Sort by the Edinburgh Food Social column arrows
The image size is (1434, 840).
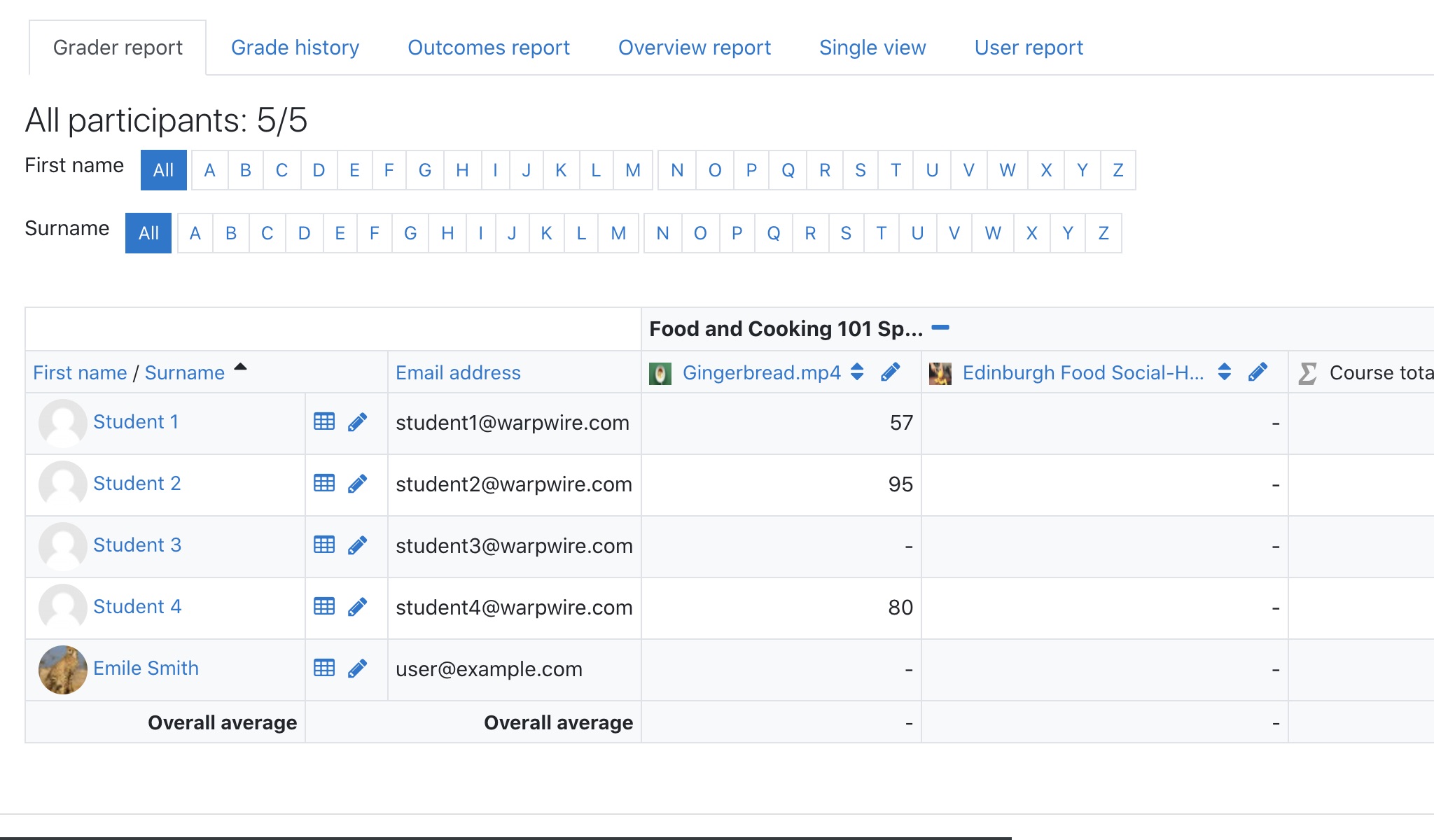(x=1224, y=372)
